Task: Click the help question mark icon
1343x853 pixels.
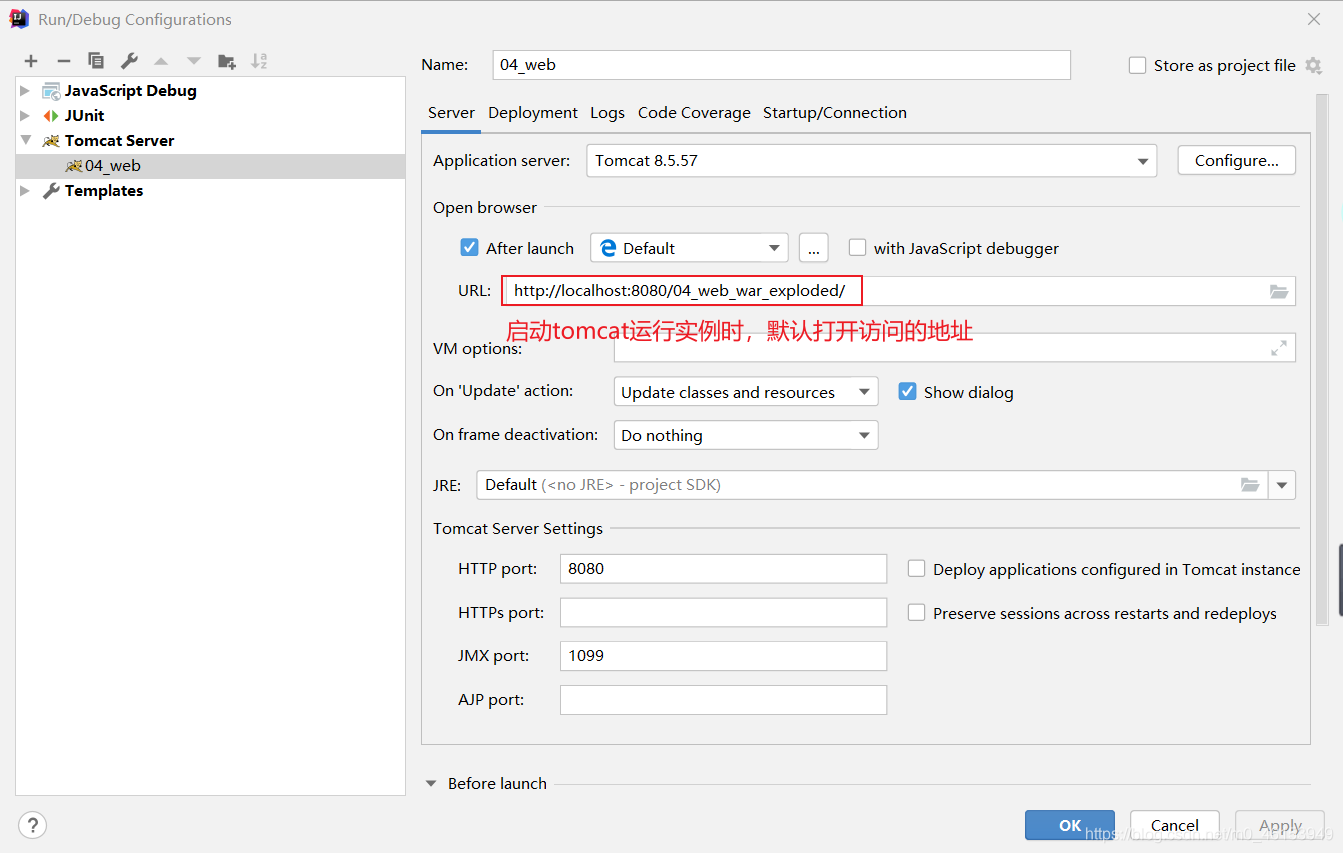Action: tap(32, 825)
